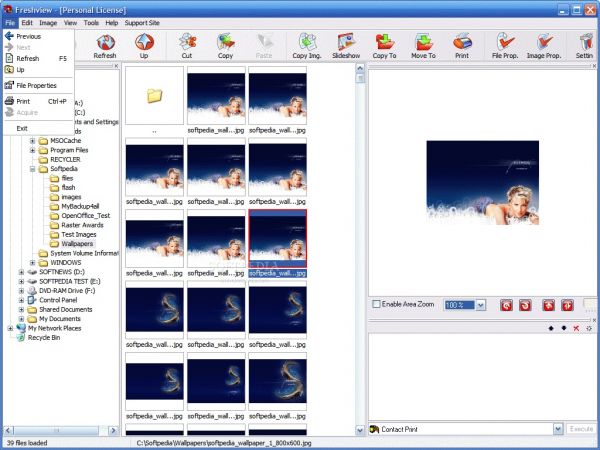
Task: Open the Tools menu
Action: coord(91,22)
